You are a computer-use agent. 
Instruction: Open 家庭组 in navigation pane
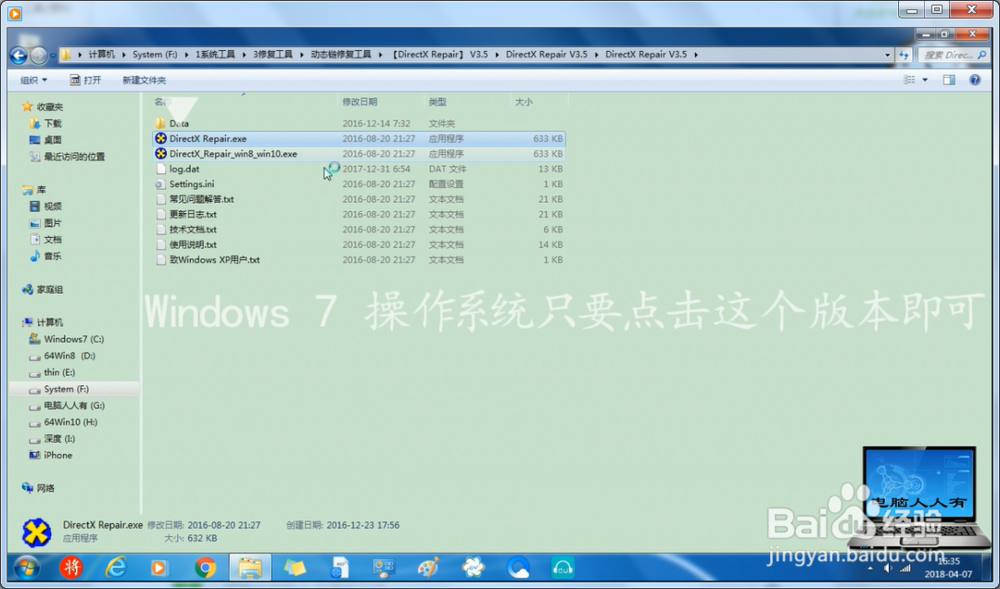pyautogui.click(x=43, y=289)
